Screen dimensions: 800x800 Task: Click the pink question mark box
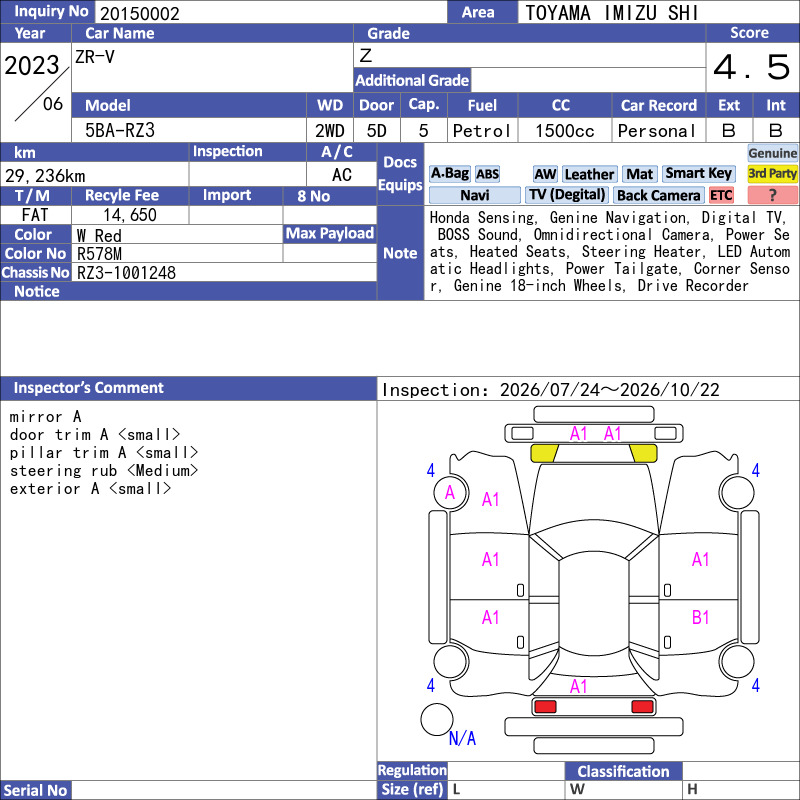pos(772,195)
